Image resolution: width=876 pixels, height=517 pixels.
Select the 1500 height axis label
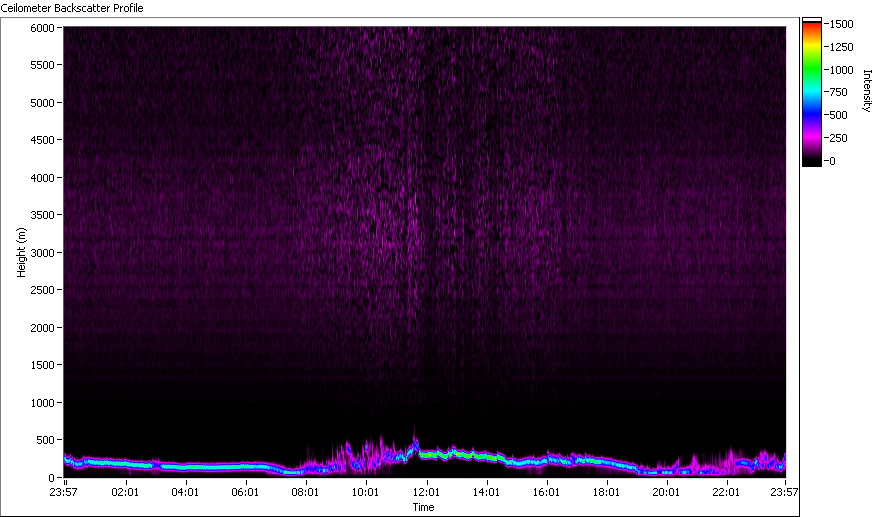tap(42, 365)
